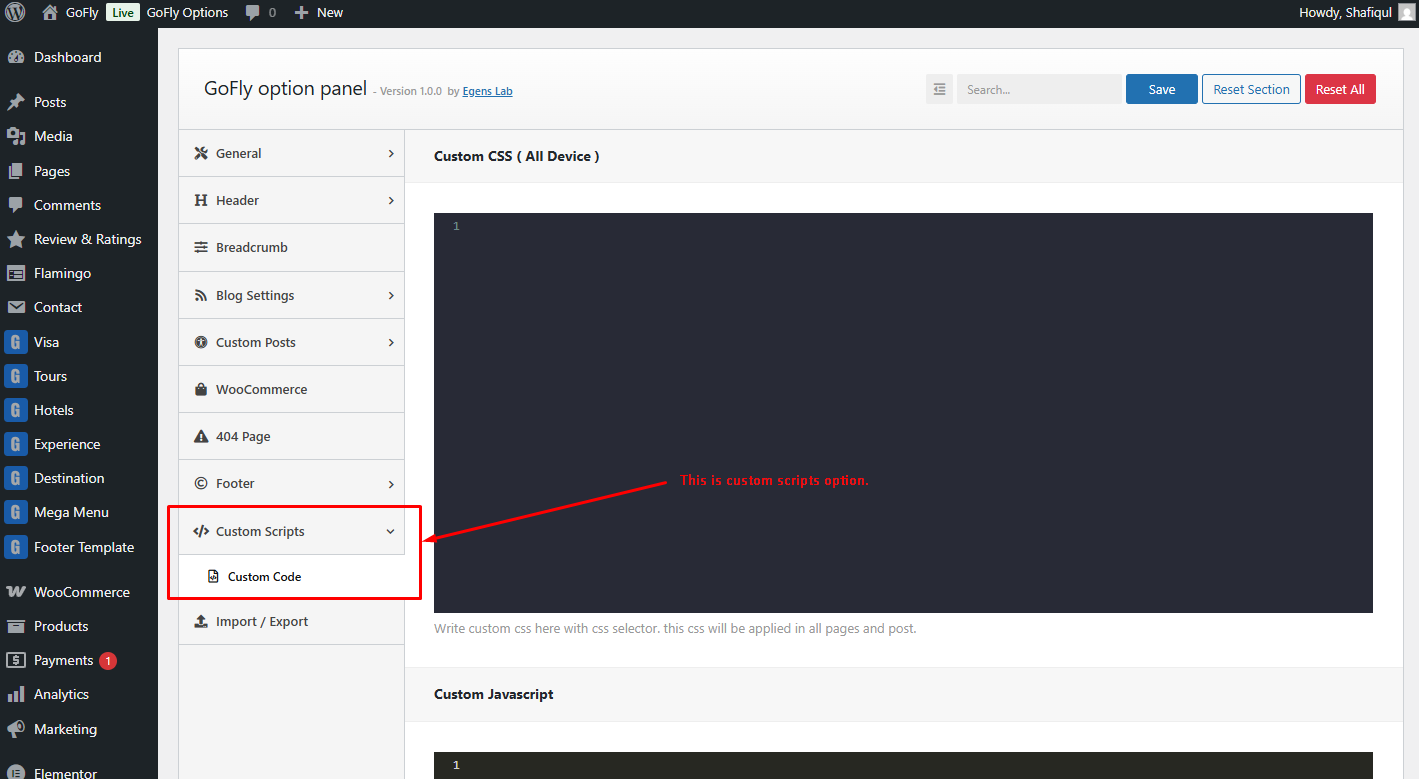The image size is (1419, 779).
Task: Click the options Search field
Action: tap(1039, 89)
